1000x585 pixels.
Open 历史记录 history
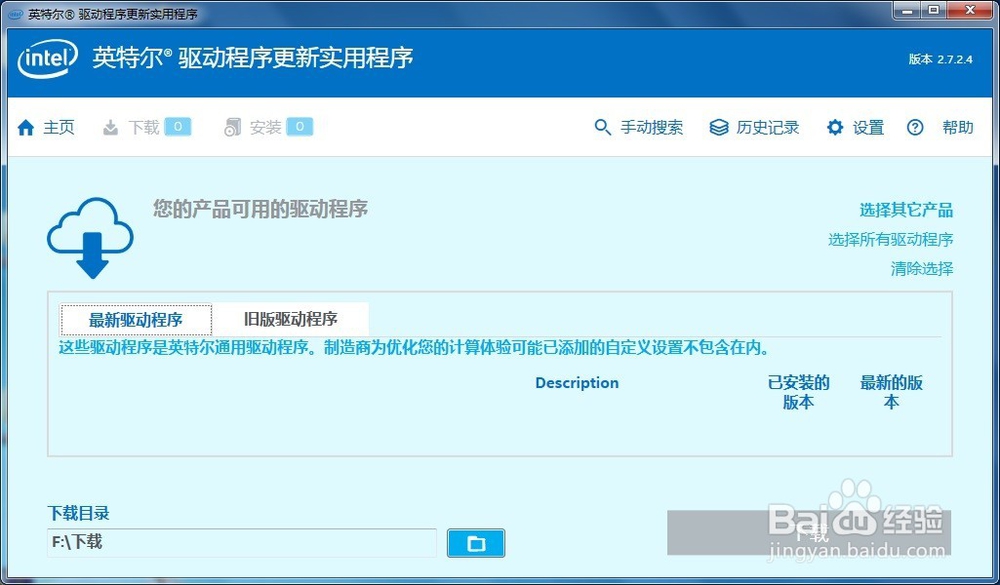coord(768,128)
